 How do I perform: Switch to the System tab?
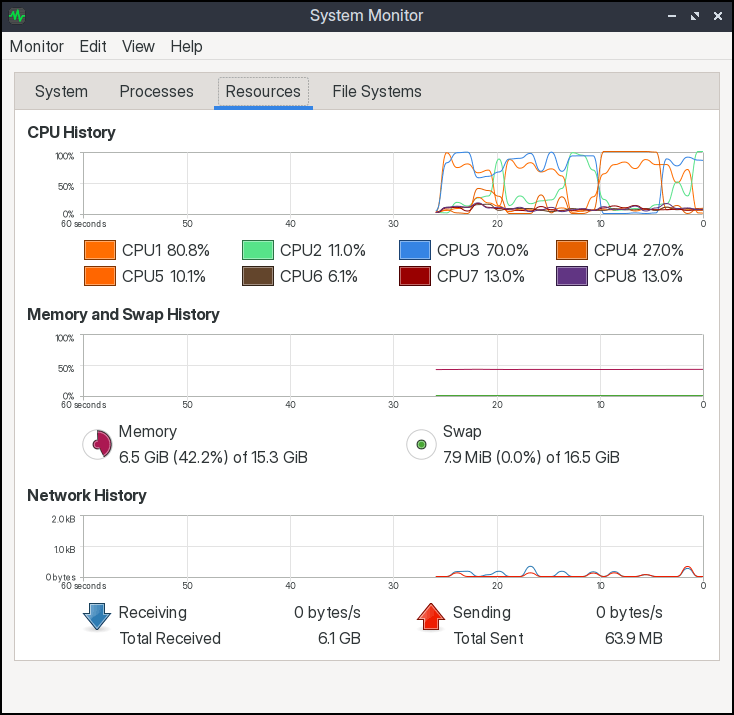[x=61, y=91]
